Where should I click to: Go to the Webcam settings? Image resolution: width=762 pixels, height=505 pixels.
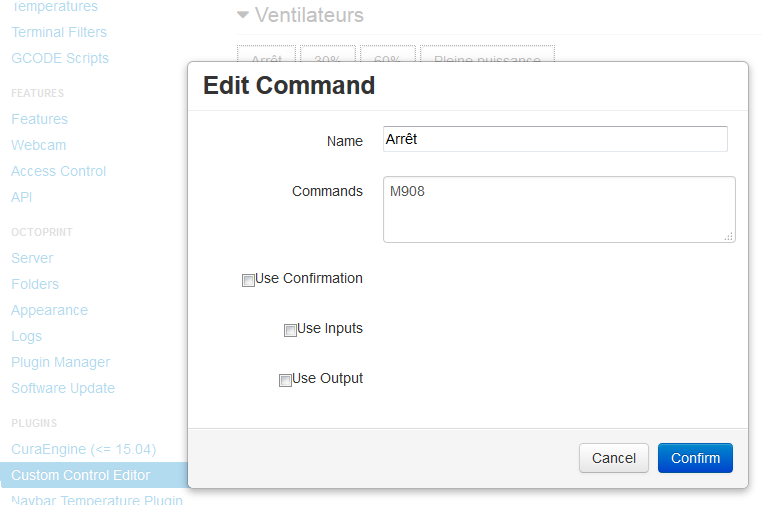[x=38, y=145]
